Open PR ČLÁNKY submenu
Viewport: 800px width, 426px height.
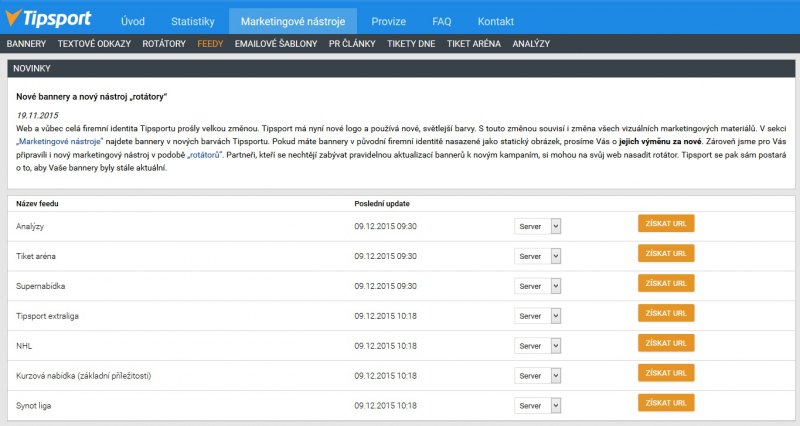point(352,44)
